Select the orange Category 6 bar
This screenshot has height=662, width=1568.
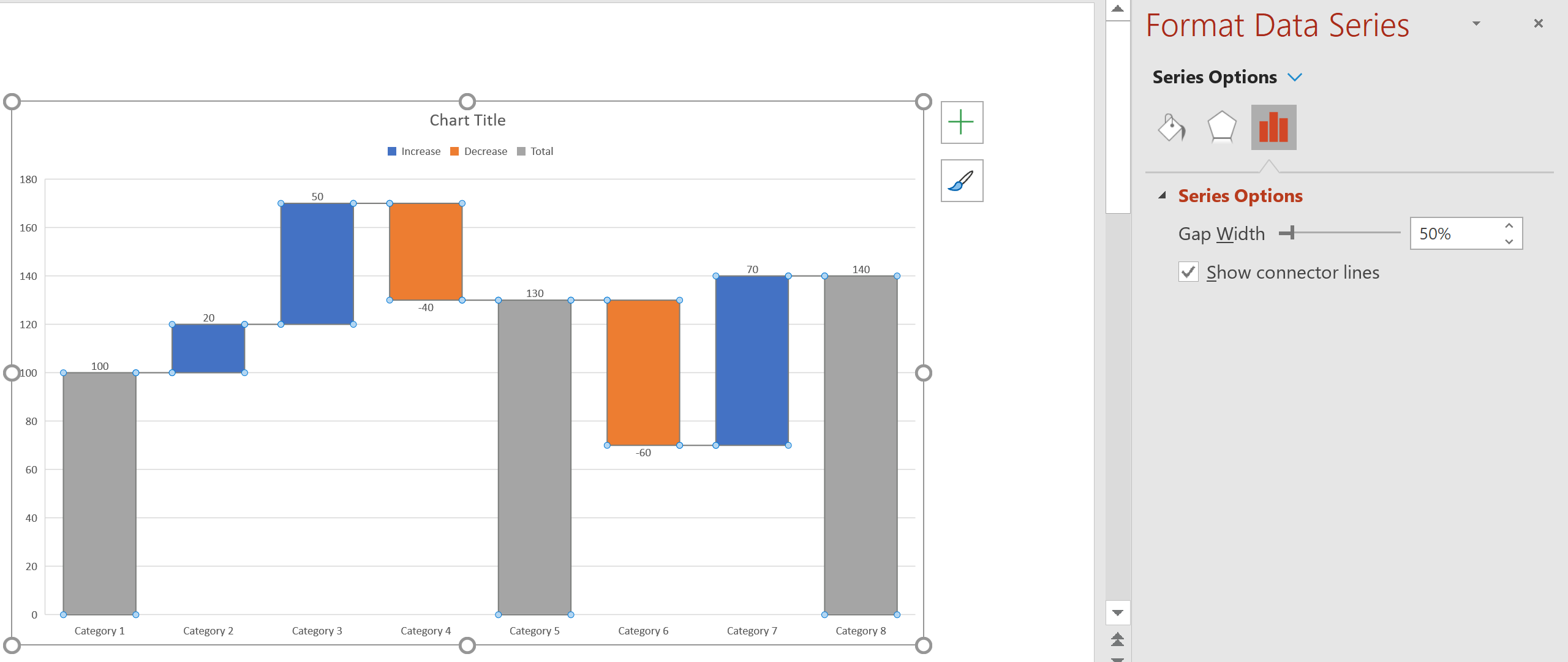[643, 372]
